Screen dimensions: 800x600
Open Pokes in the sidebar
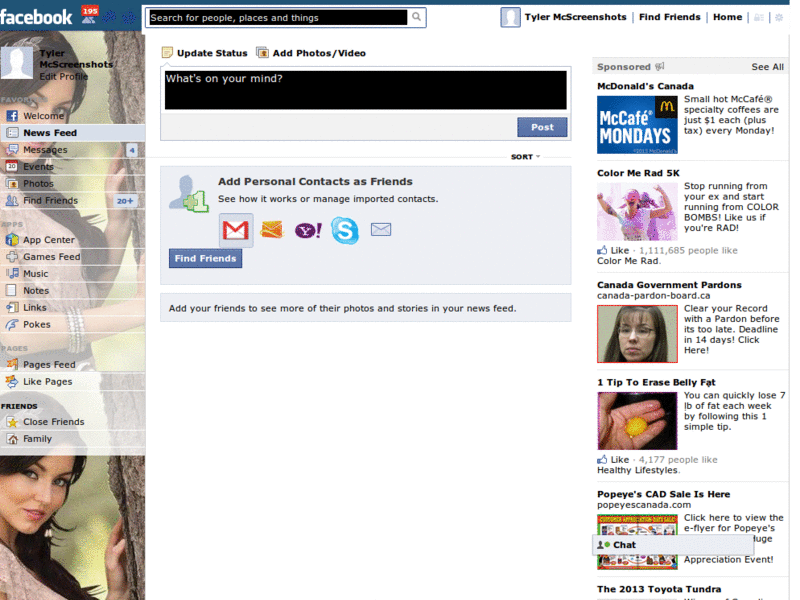click(x=37, y=324)
